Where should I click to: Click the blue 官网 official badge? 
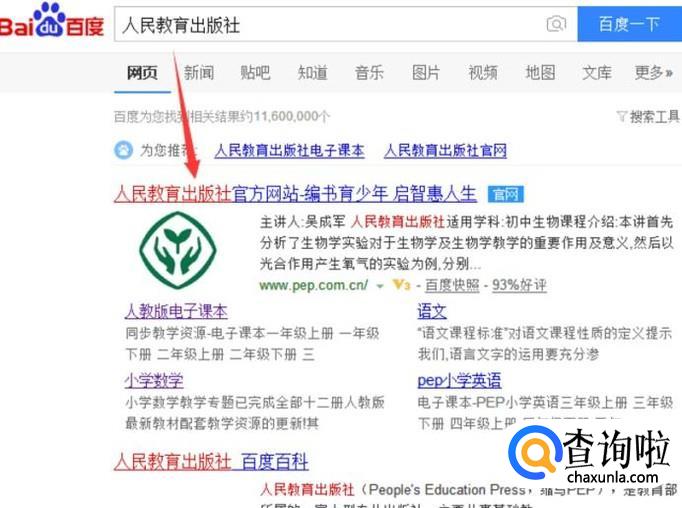click(505, 194)
